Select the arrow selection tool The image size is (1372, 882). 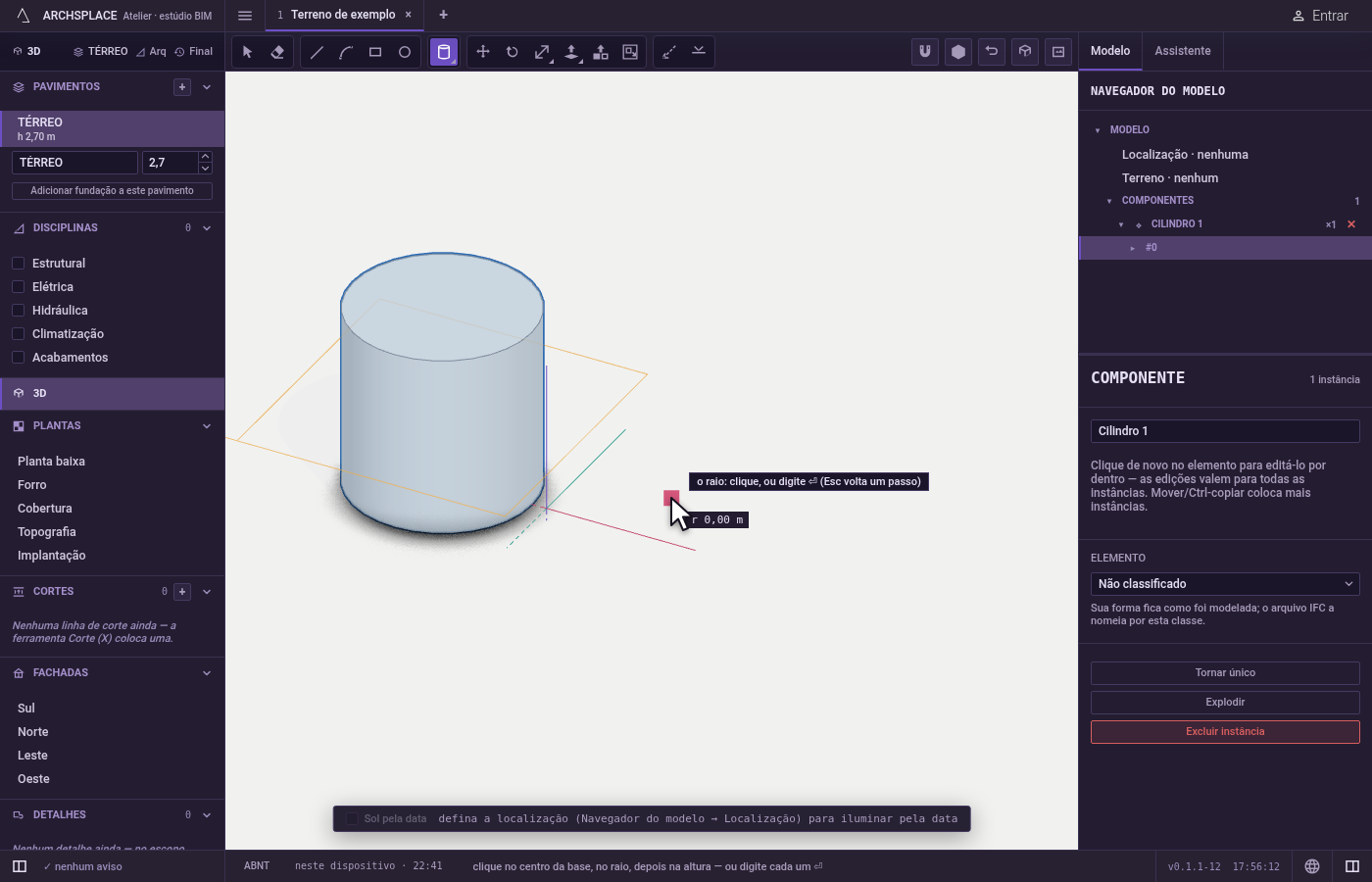[x=248, y=52]
